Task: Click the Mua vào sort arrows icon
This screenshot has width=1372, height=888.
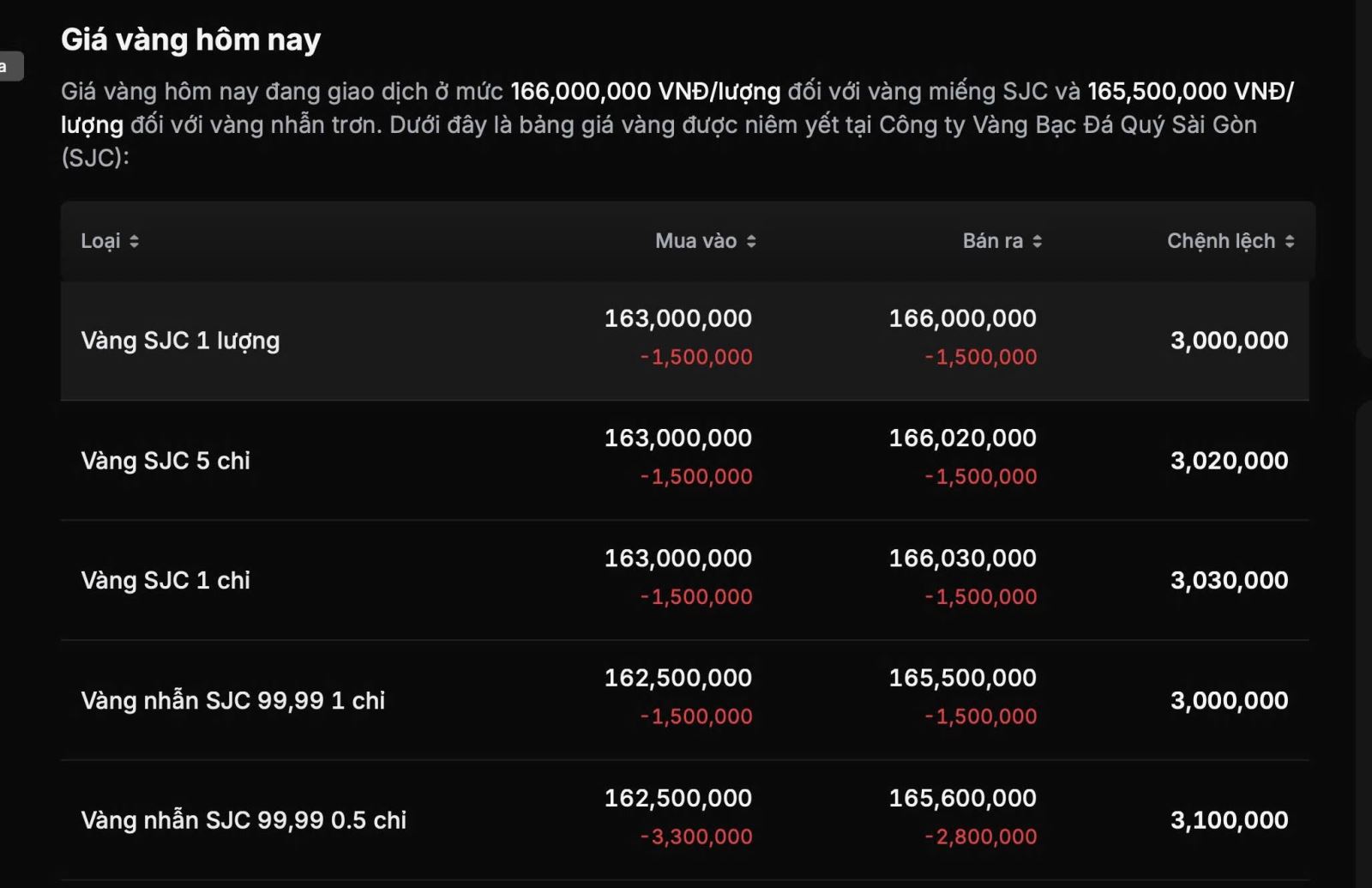Action: [751, 241]
